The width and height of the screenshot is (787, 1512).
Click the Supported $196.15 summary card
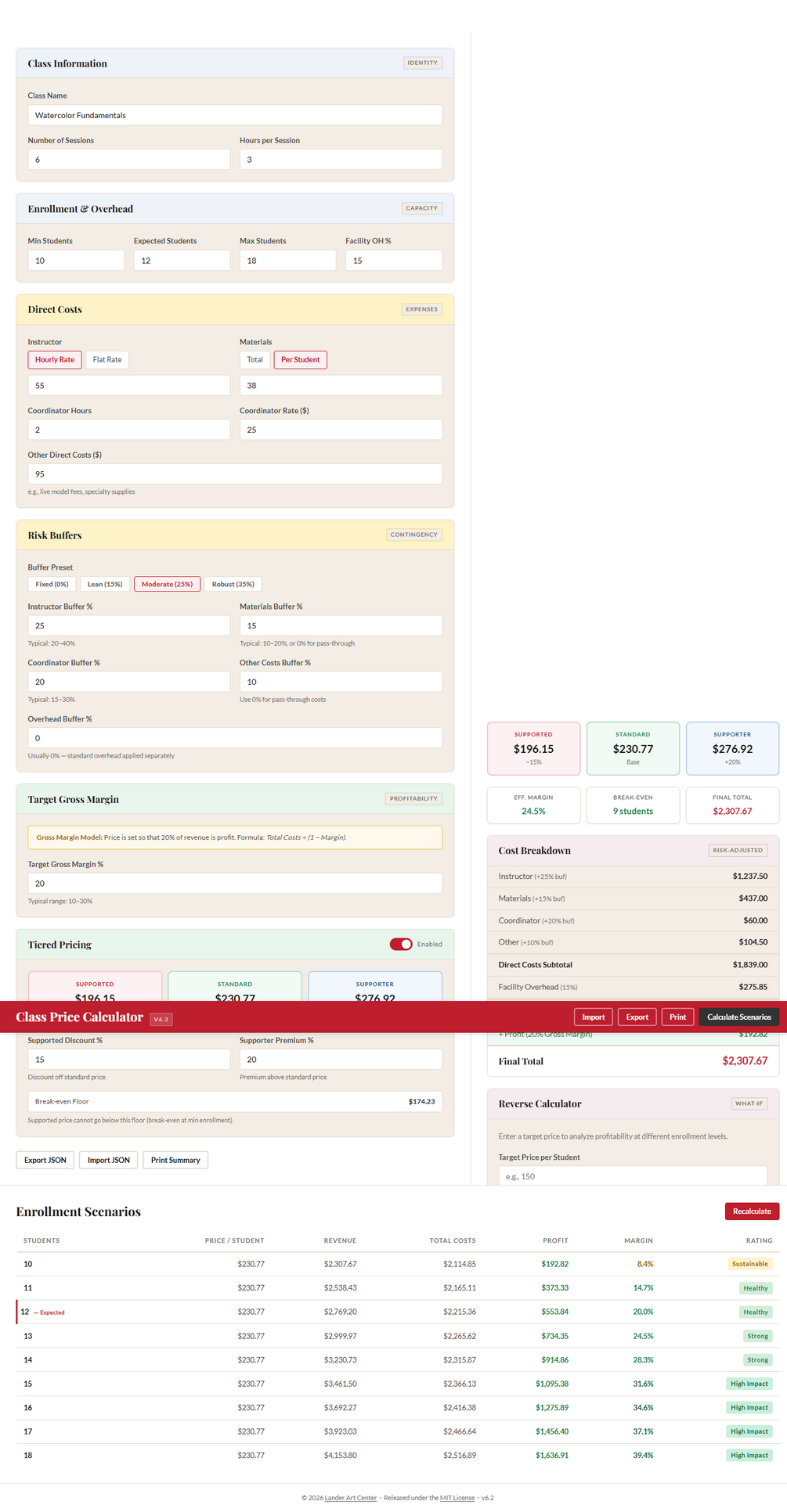click(533, 749)
